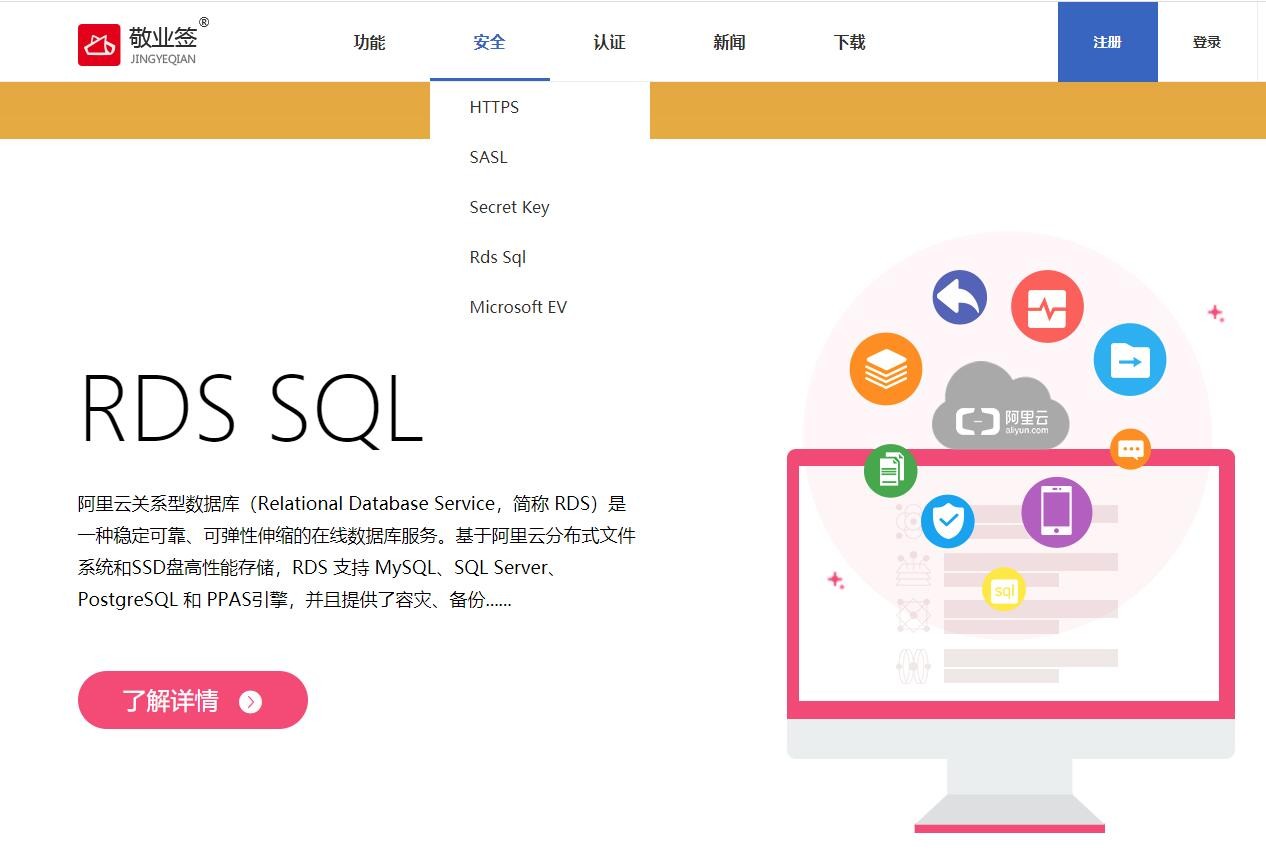Click the gray Aliyun cloud icon
Viewport: 1266px width, 854px height.
[1000, 407]
